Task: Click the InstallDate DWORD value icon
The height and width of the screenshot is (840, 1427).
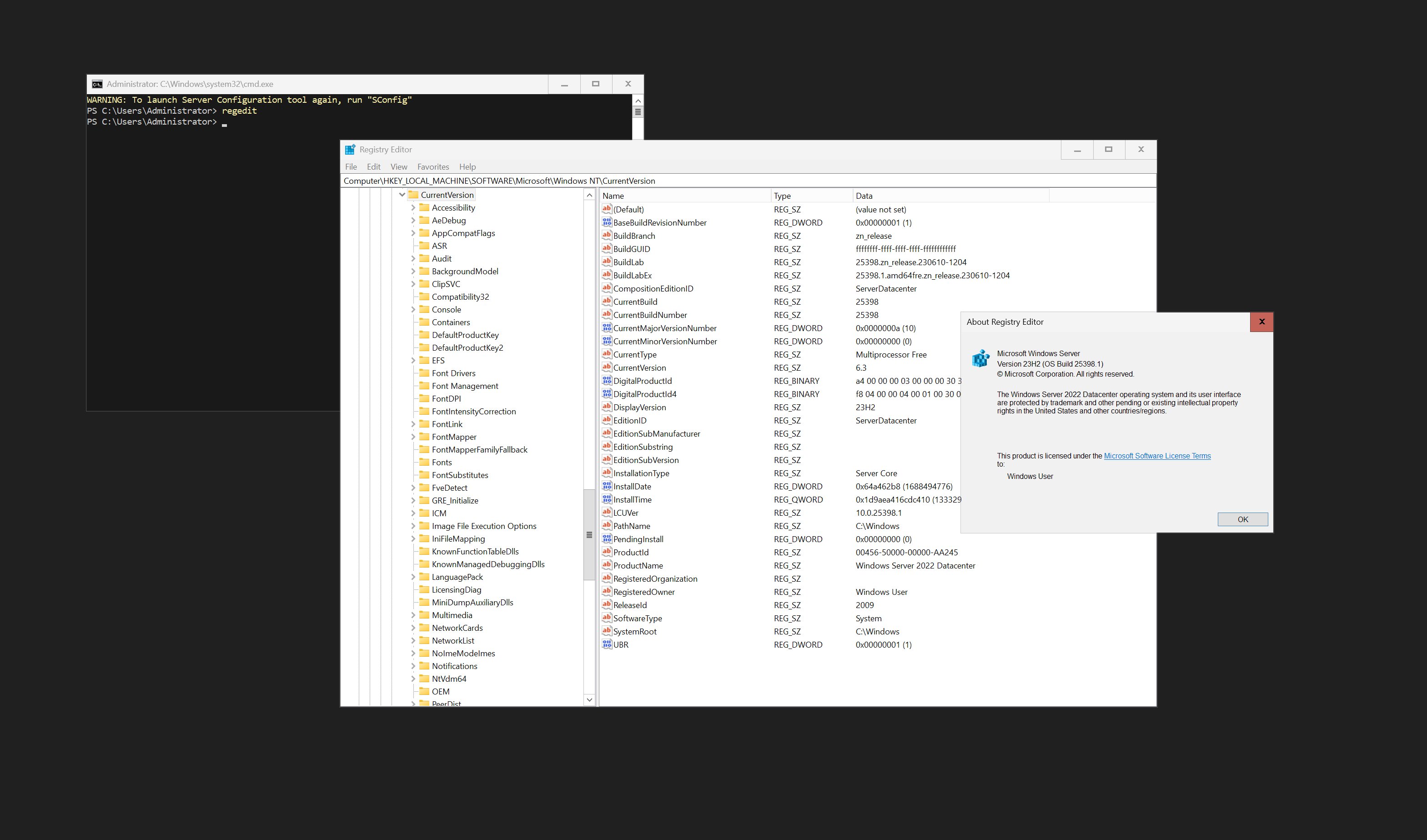Action: click(x=607, y=486)
